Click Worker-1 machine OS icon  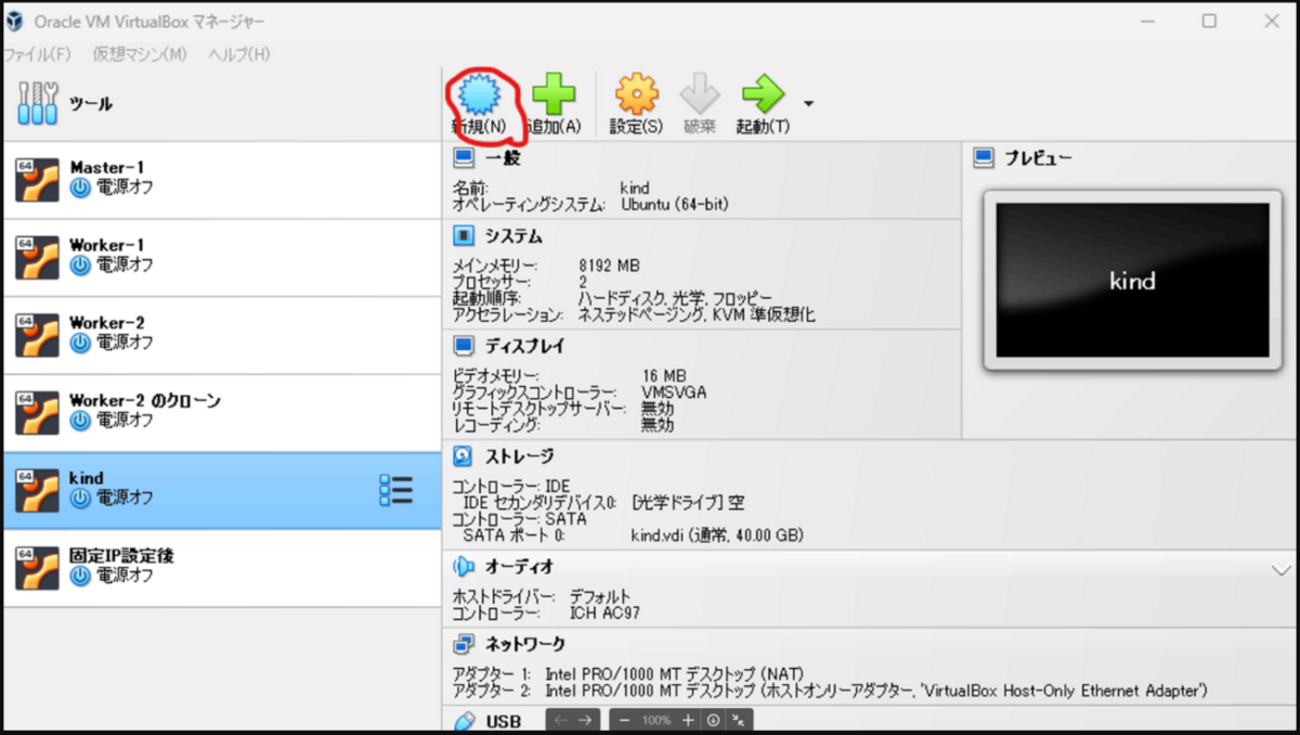[37, 258]
